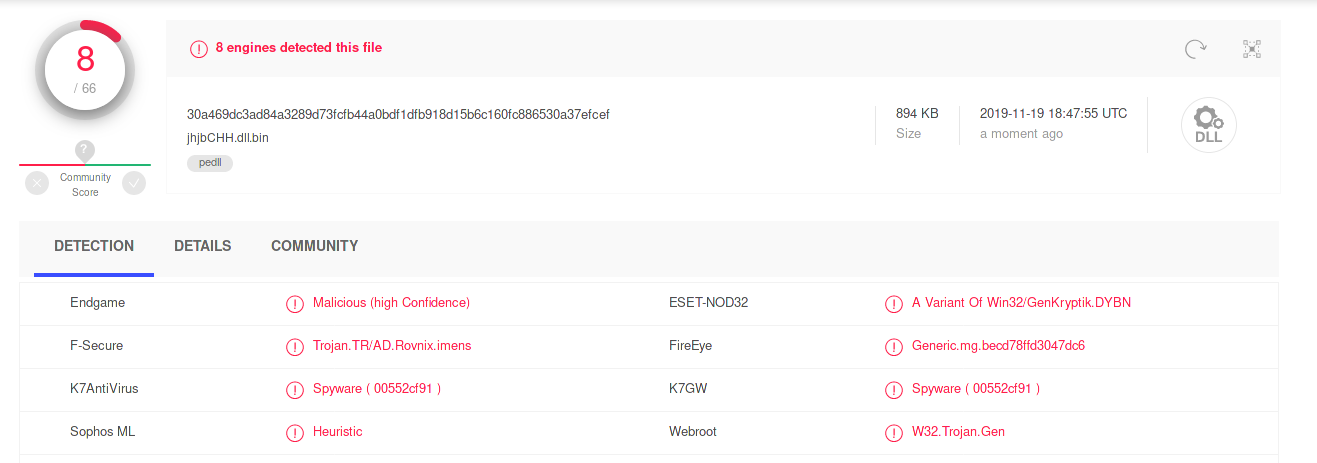The height and width of the screenshot is (463, 1317).
Task: Click the reanalyze file refresh icon
Action: (x=1195, y=49)
